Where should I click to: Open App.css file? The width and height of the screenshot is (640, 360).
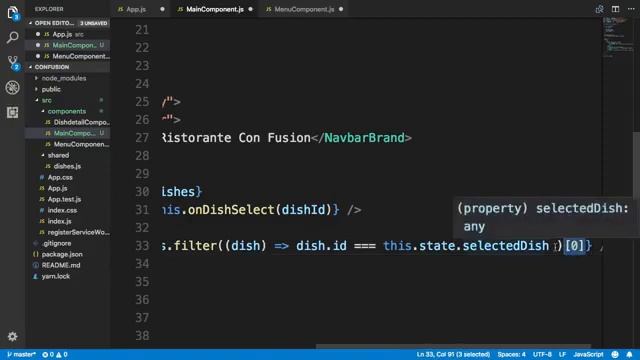(60, 177)
